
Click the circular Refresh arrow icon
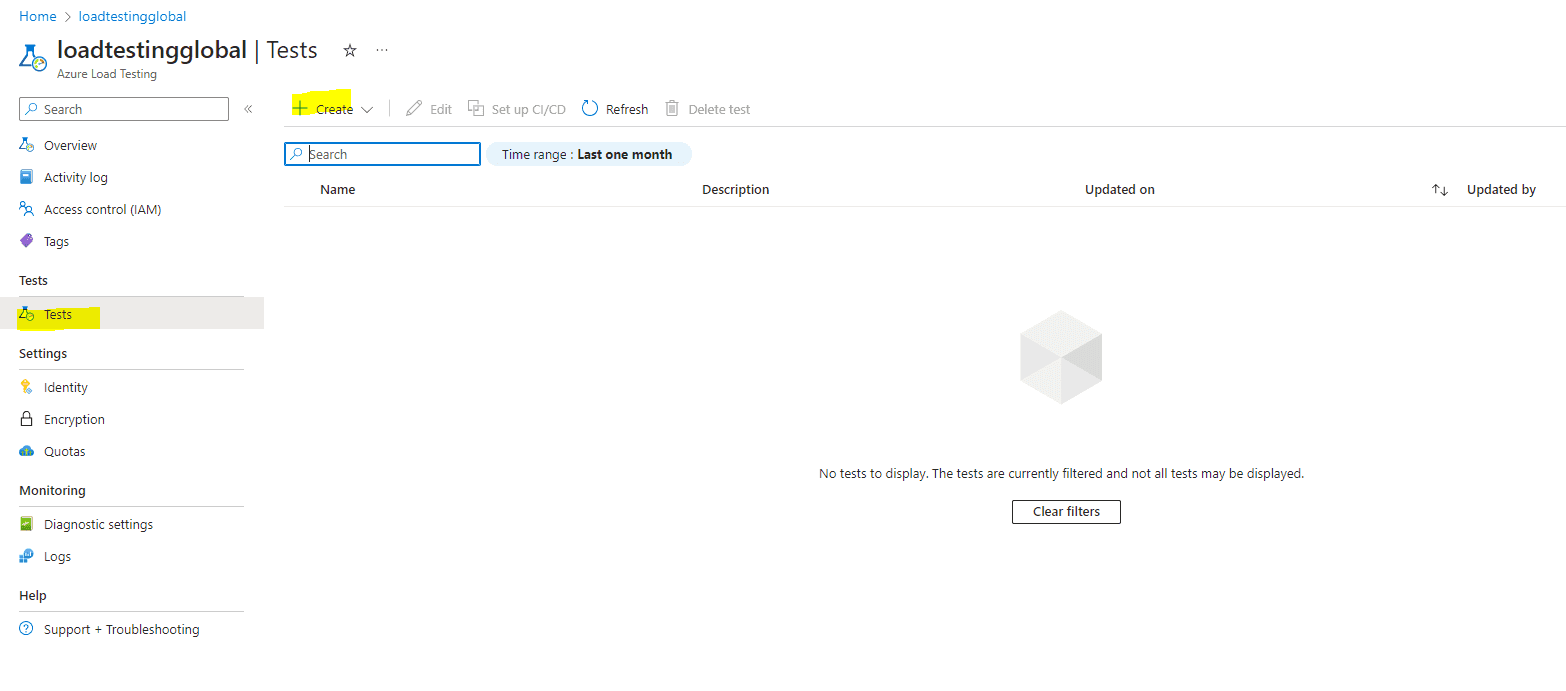point(590,108)
